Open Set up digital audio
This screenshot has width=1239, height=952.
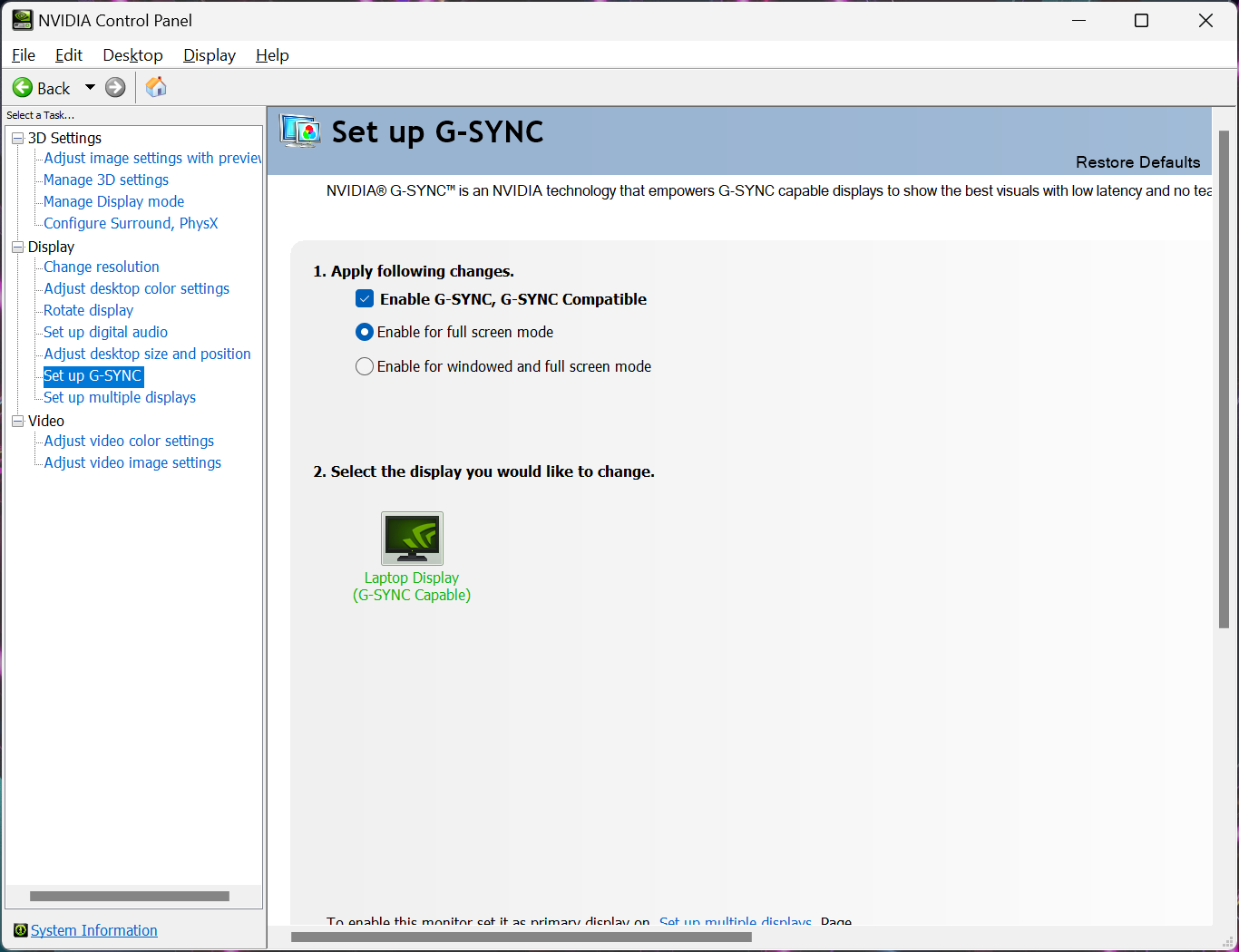tap(106, 332)
